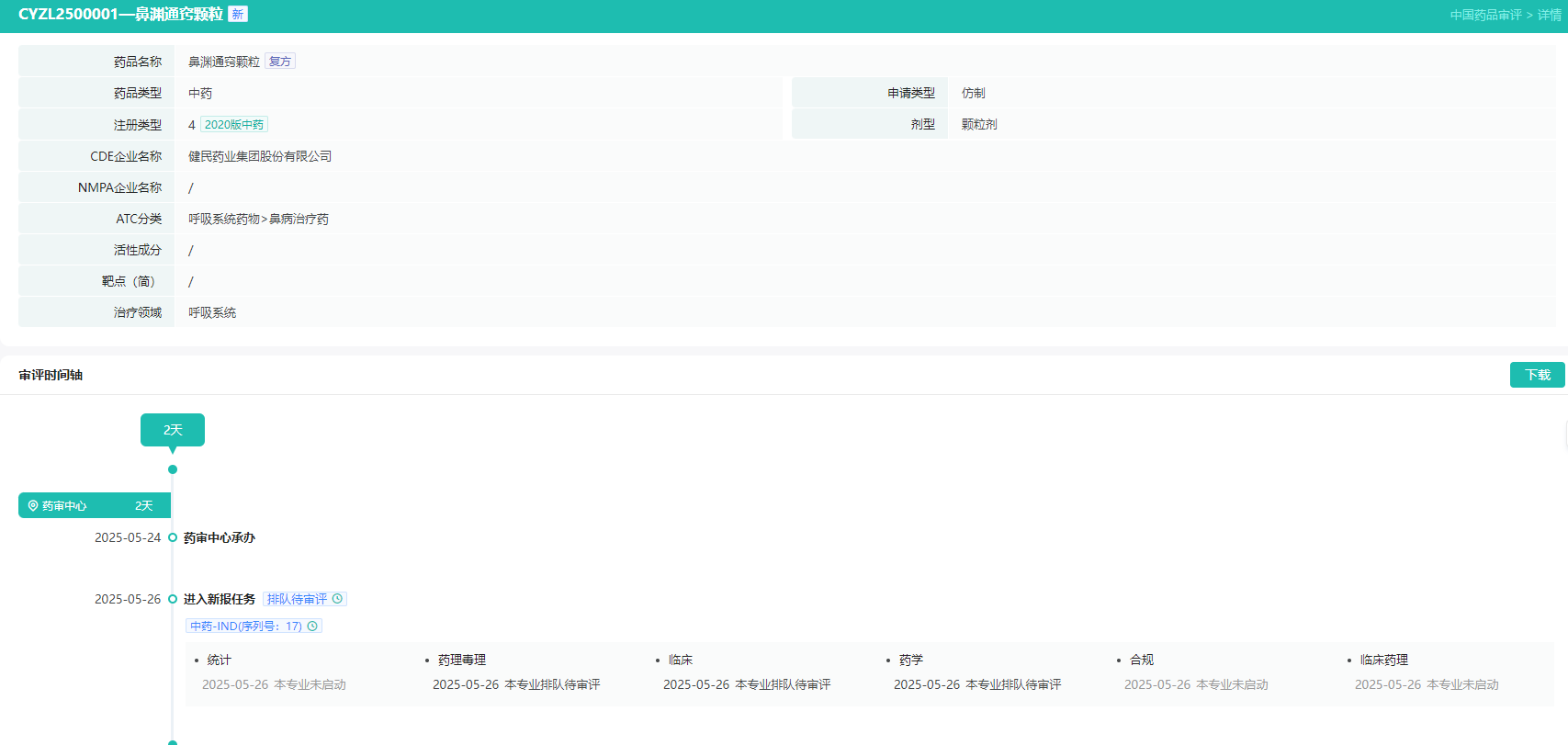Screen dimensions: 1568x745
Task: Click the location pin icon beside 药审中心
Action: (x=33, y=506)
